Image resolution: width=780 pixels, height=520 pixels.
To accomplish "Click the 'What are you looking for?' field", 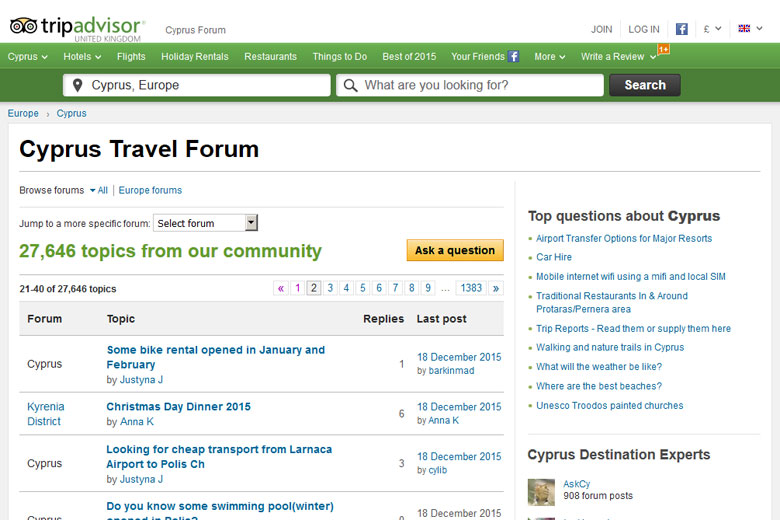I will 470,85.
